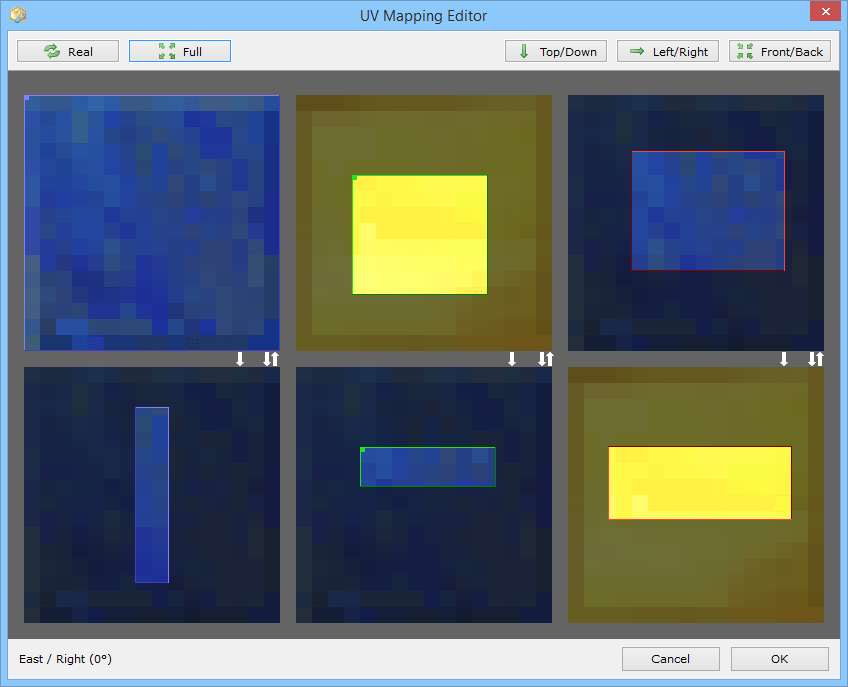Select the yellow UV rectangle in top-middle panel

420,235
